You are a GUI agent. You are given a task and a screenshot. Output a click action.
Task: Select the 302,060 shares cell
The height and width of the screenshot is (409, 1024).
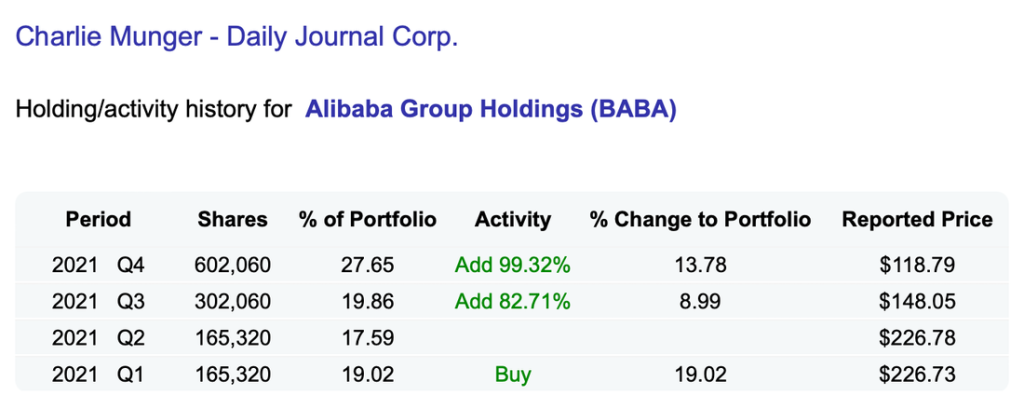click(x=232, y=302)
